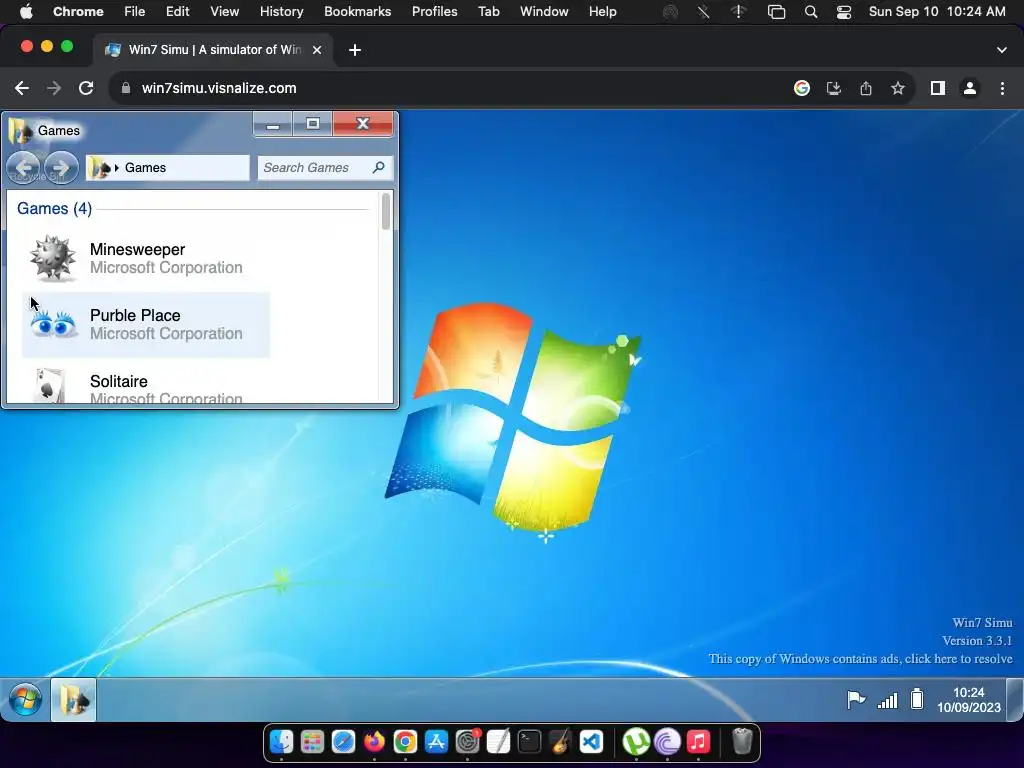
Task: Click the install app icon in address bar
Action: (x=834, y=88)
